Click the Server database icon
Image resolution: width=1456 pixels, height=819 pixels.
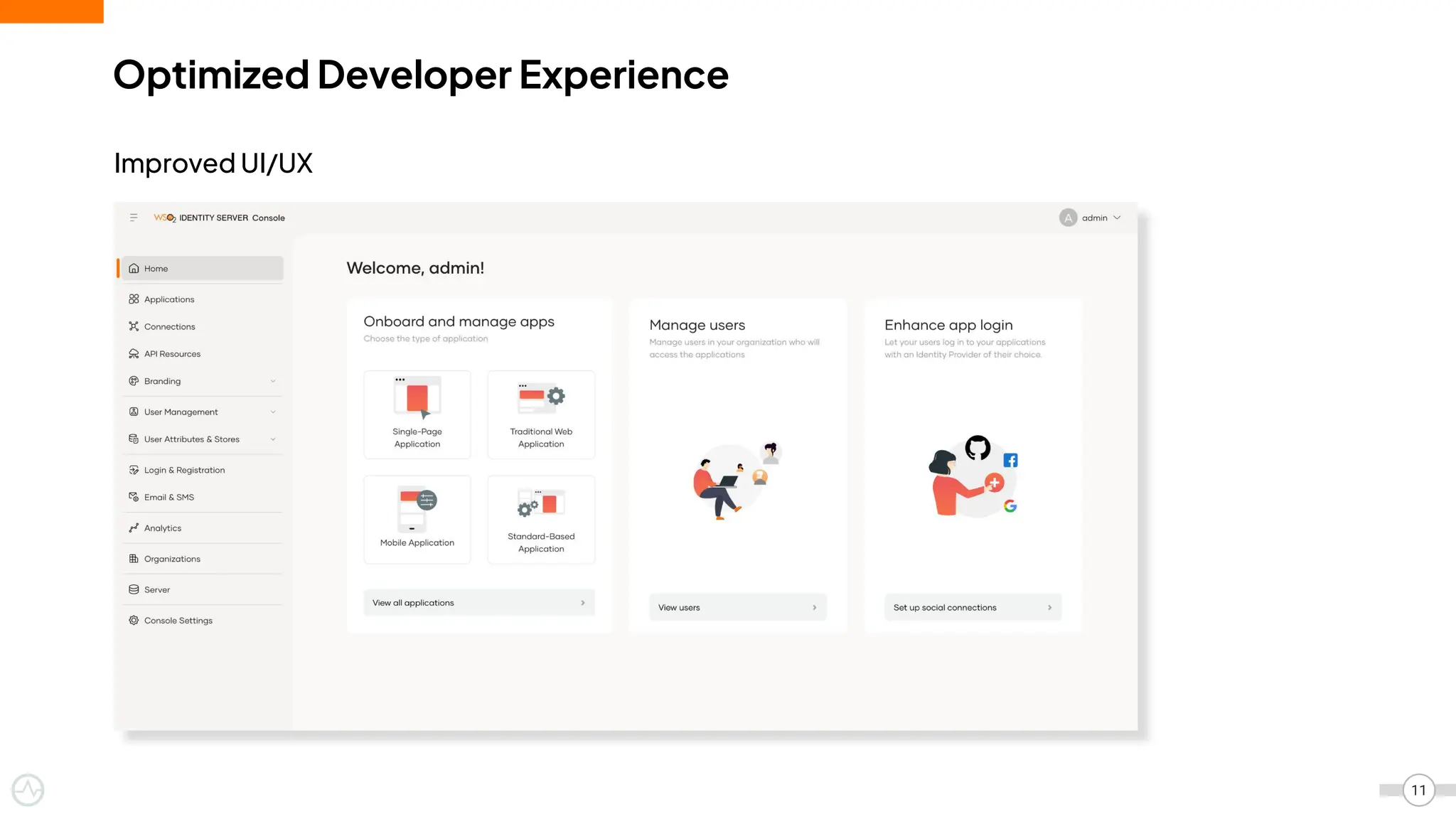tap(134, 589)
